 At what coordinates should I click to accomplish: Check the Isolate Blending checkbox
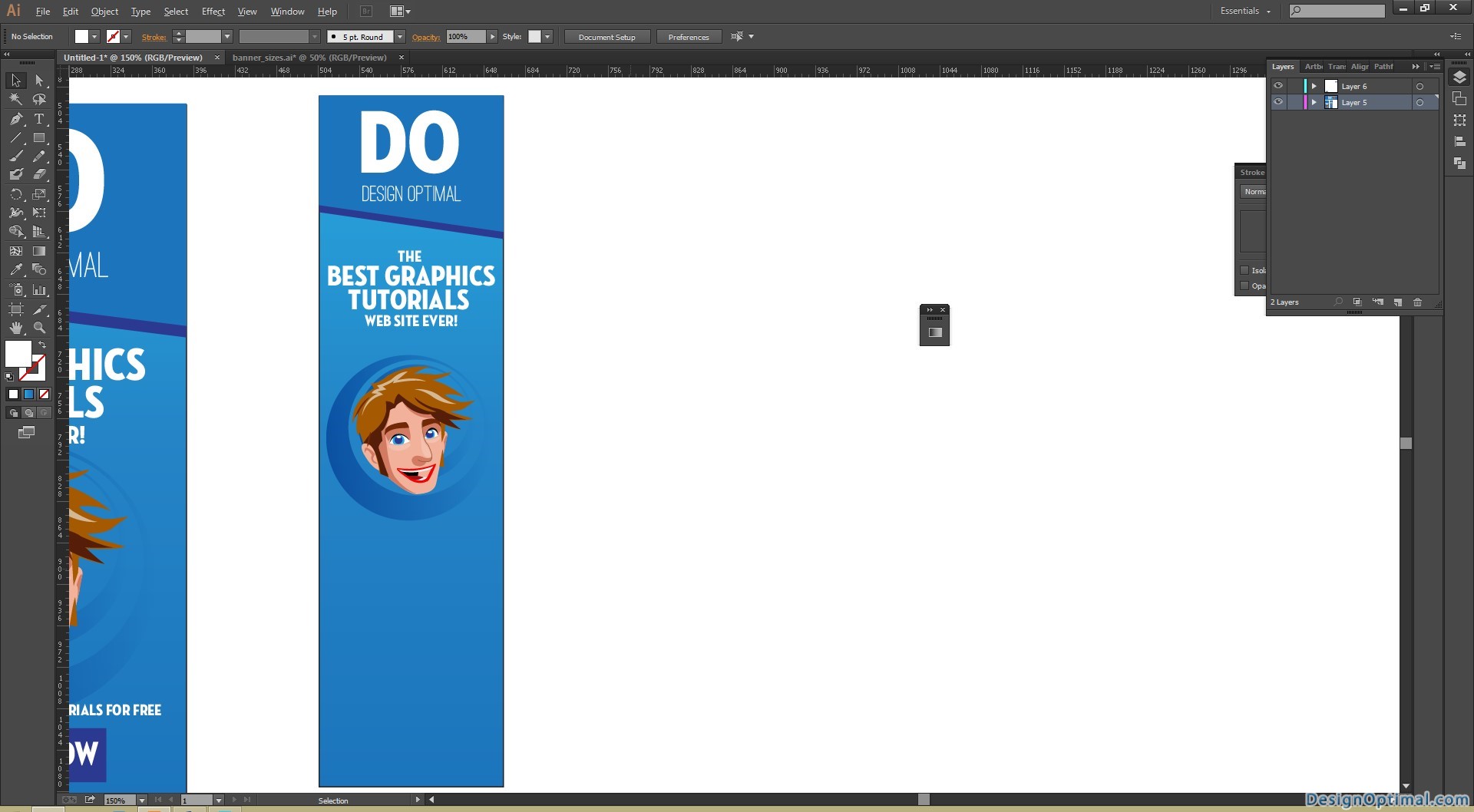(x=1244, y=270)
